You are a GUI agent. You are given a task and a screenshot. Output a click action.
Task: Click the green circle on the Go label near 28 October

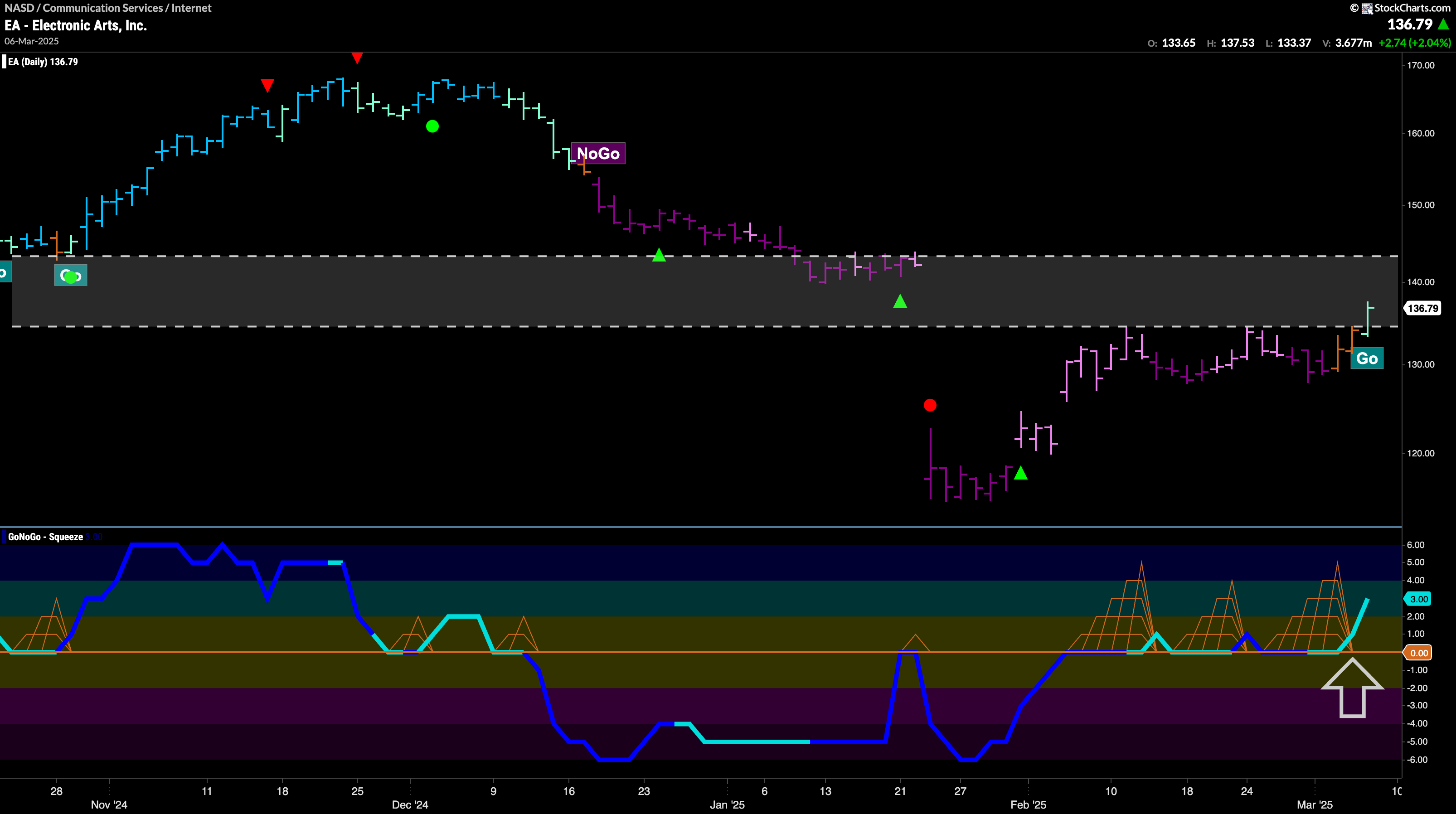tap(70, 277)
